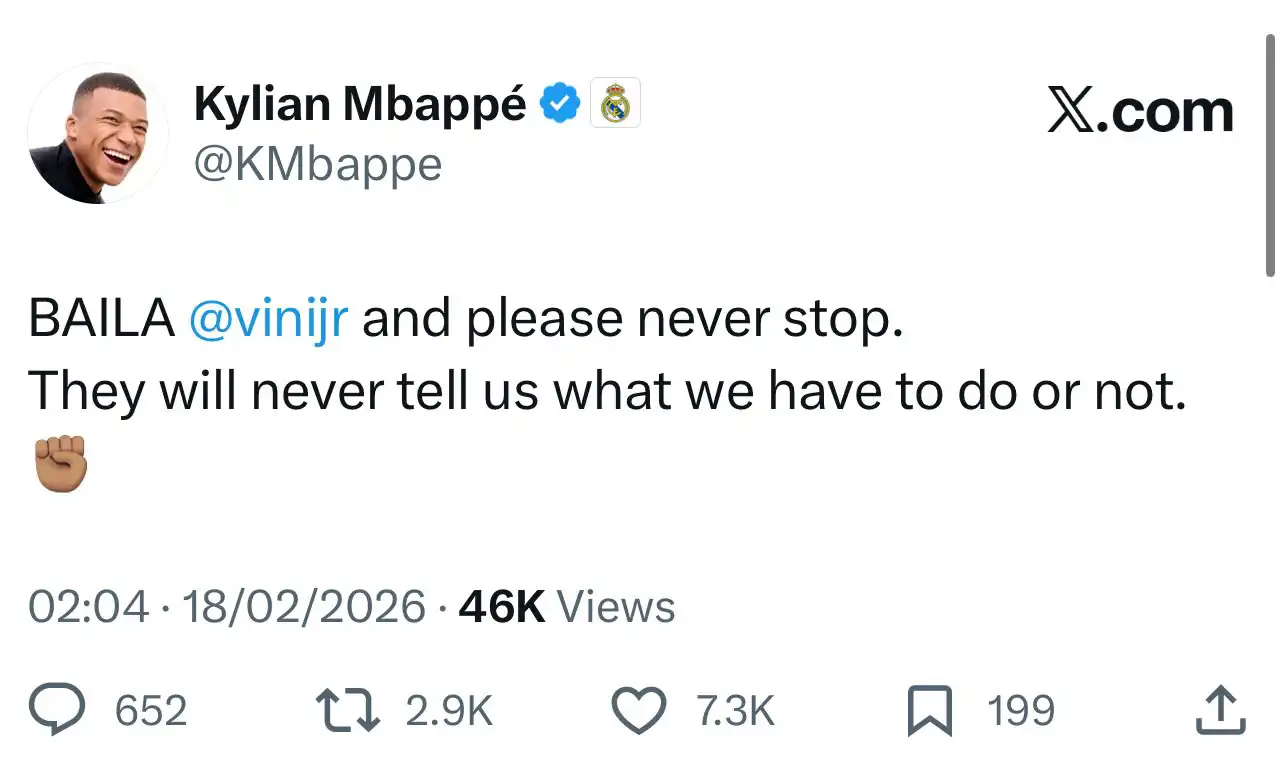This screenshot has height=783, width=1283.
Task: Click the @KMbappe handle
Action: pos(317,164)
